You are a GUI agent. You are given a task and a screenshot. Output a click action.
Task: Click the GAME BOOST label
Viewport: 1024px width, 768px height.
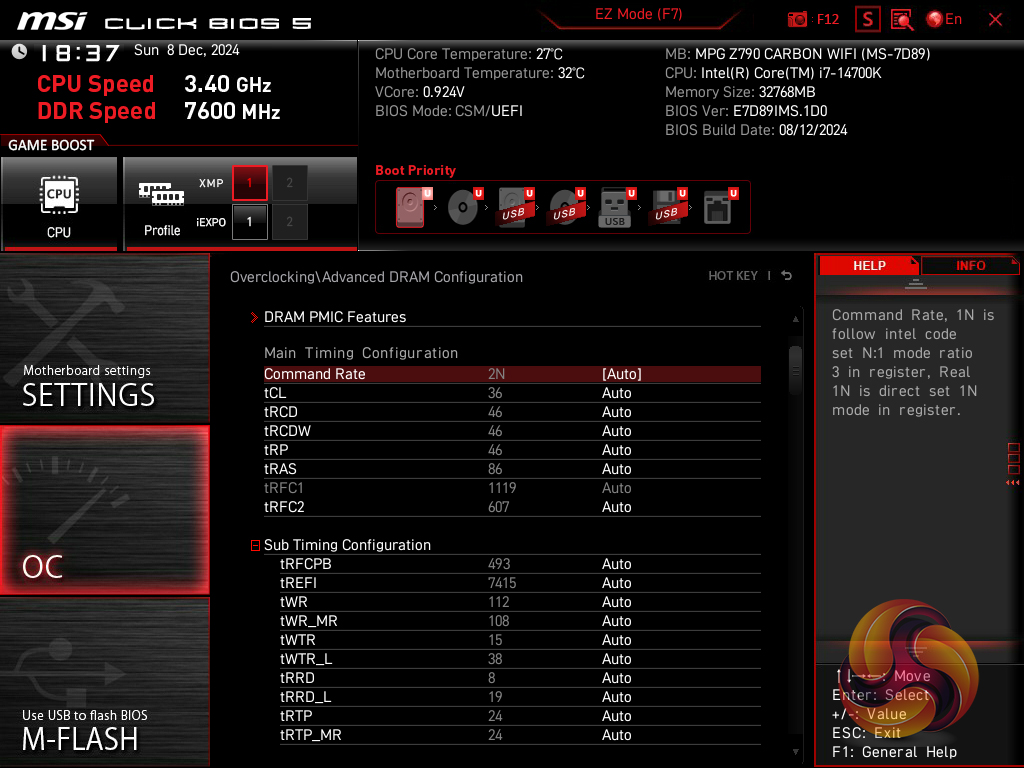coord(51,145)
